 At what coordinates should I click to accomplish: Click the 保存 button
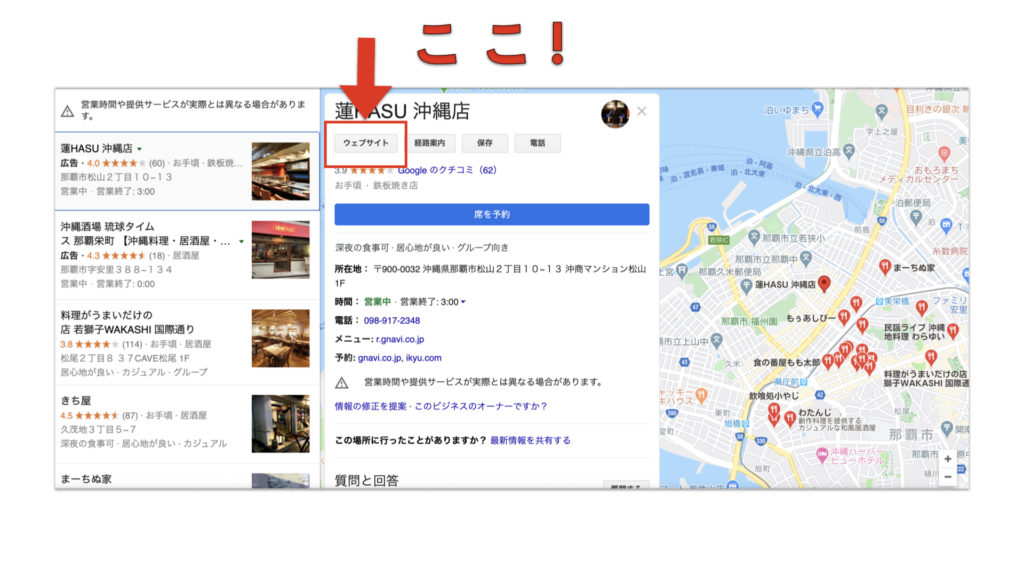[485, 143]
